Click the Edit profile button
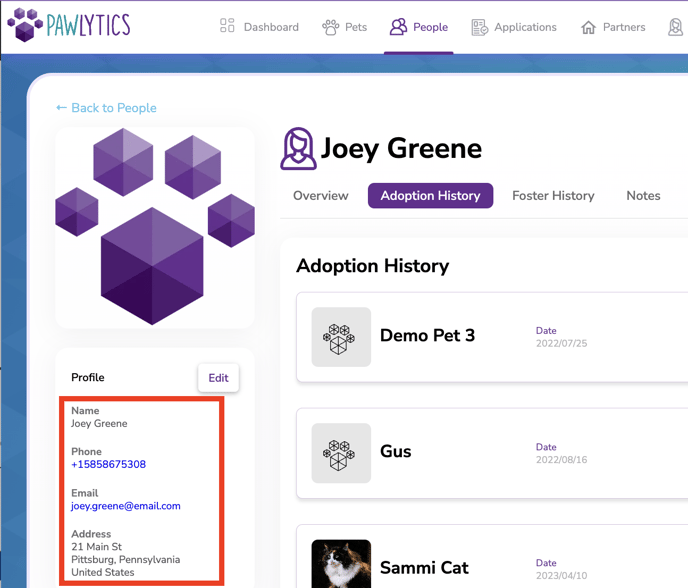The image size is (688, 588). click(218, 378)
